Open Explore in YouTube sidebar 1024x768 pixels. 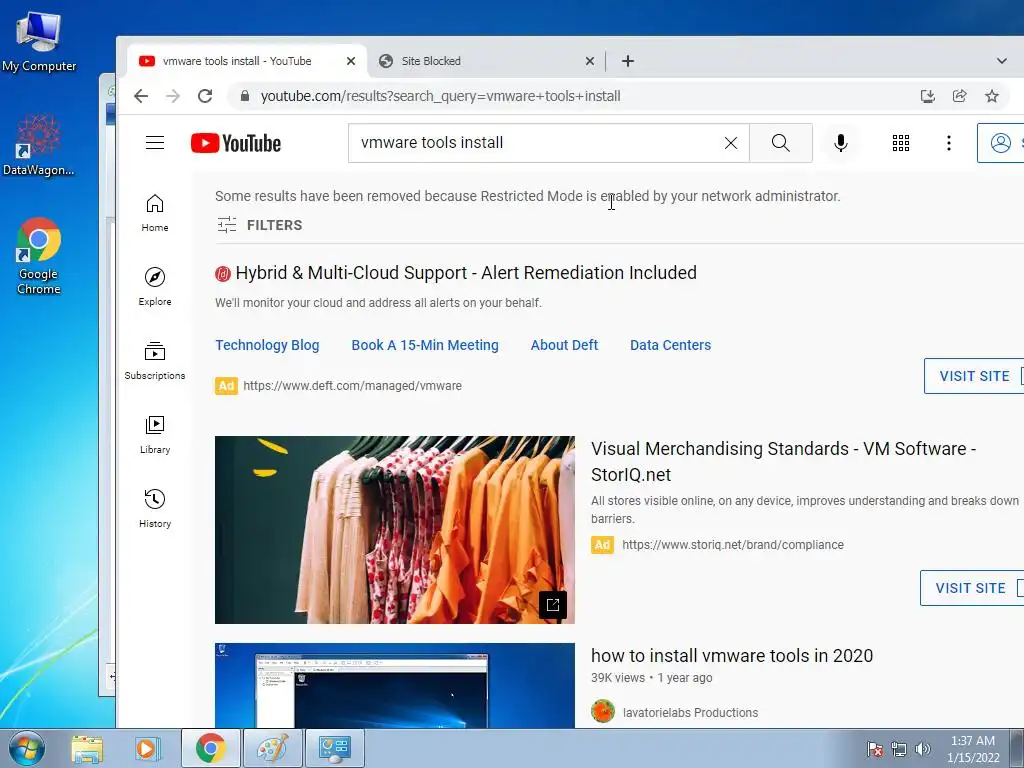[155, 287]
